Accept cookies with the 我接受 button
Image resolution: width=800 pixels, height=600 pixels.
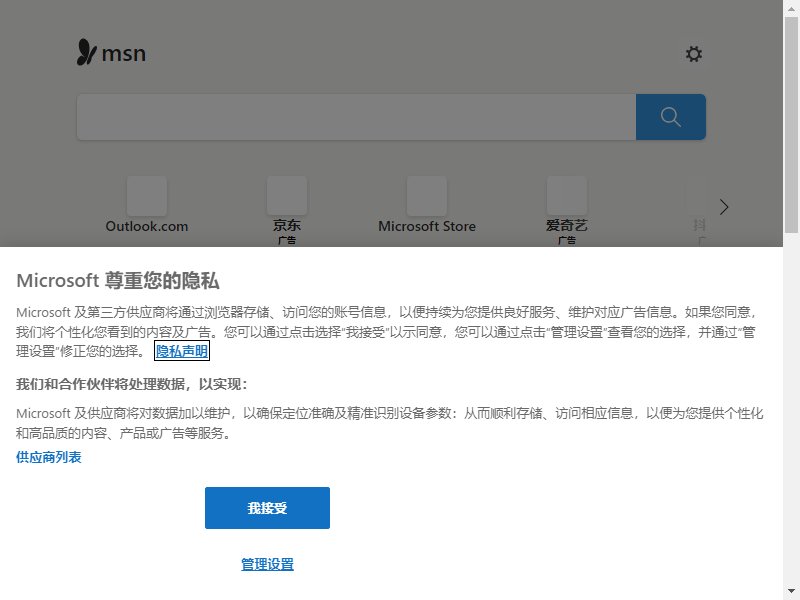click(x=267, y=508)
